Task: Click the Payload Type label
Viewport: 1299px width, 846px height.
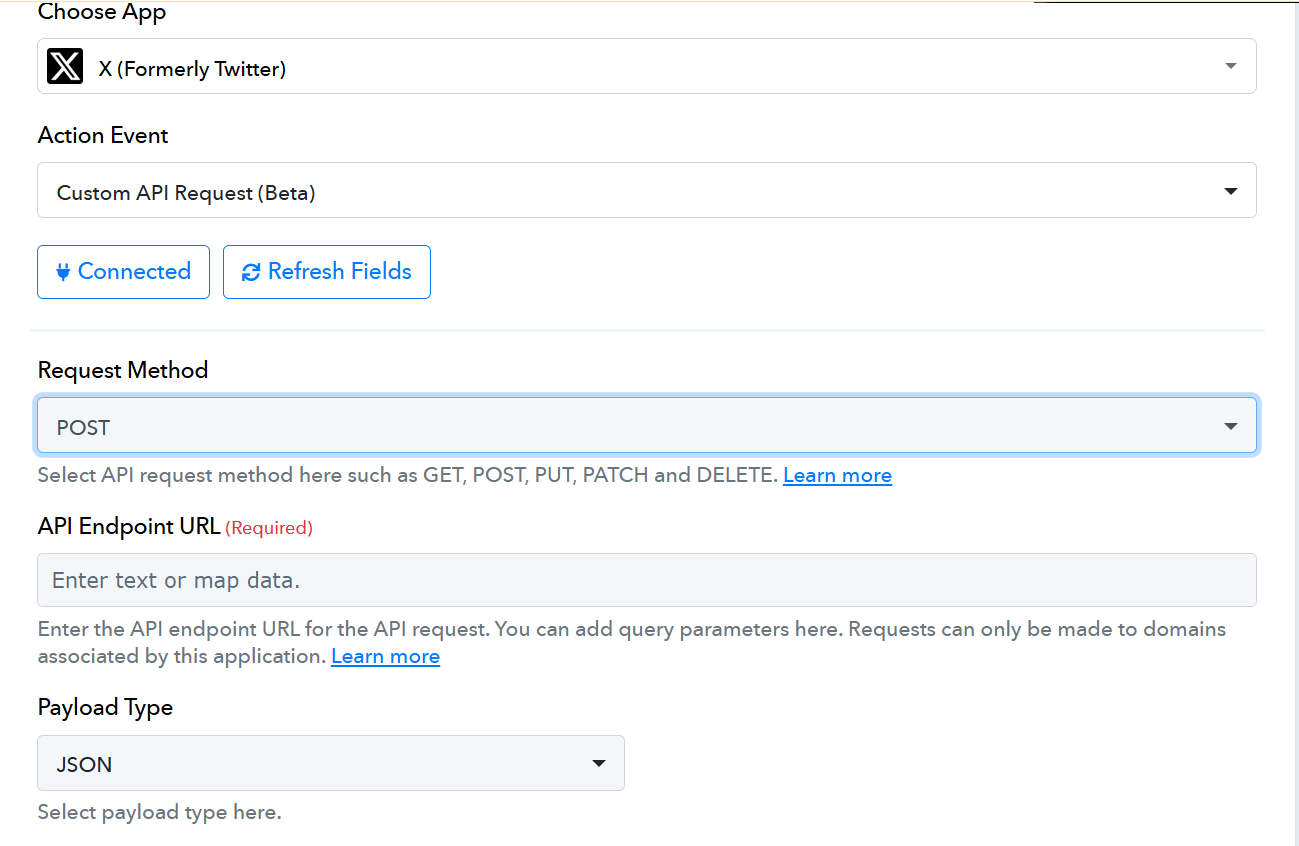Action: point(105,707)
